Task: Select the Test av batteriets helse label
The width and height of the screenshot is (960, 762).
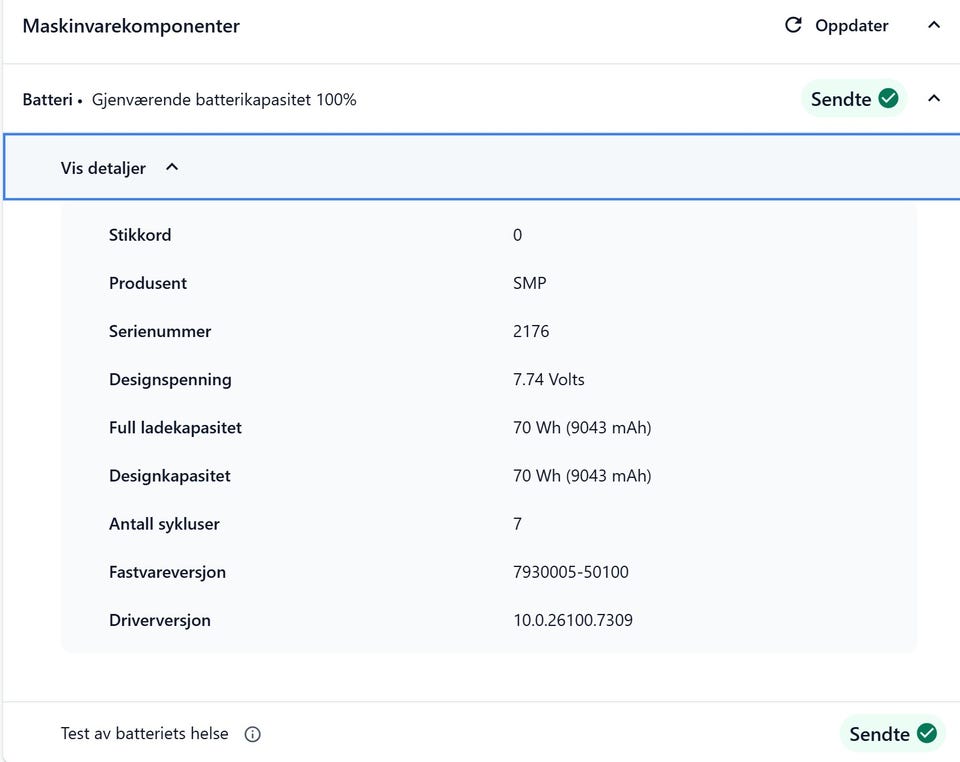Action: coord(144,734)
